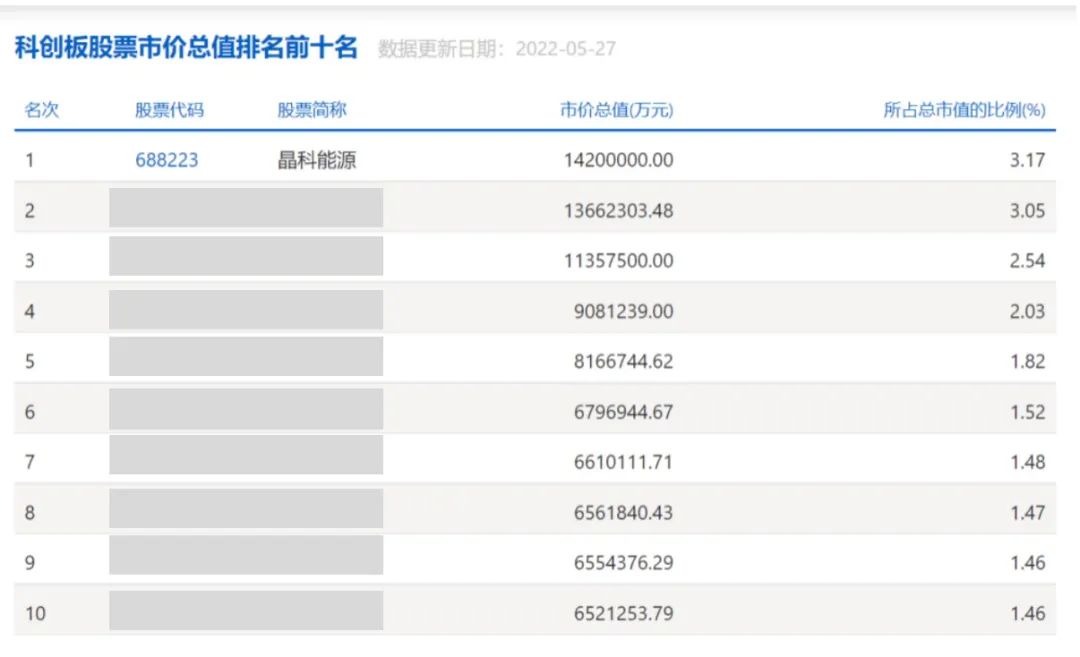Click the 1.82 percentage in row 5
Viewport: 1080px width, 657px height.
point(1027,362)
